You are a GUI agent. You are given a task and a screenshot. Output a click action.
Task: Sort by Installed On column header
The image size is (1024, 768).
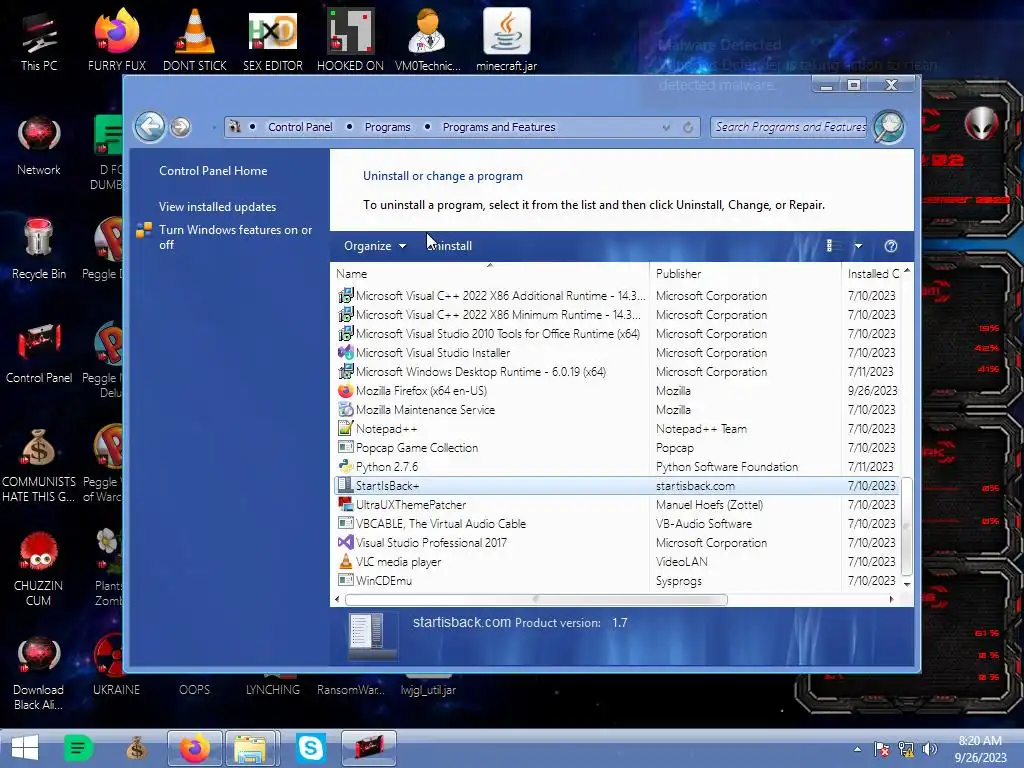[872, 274]
